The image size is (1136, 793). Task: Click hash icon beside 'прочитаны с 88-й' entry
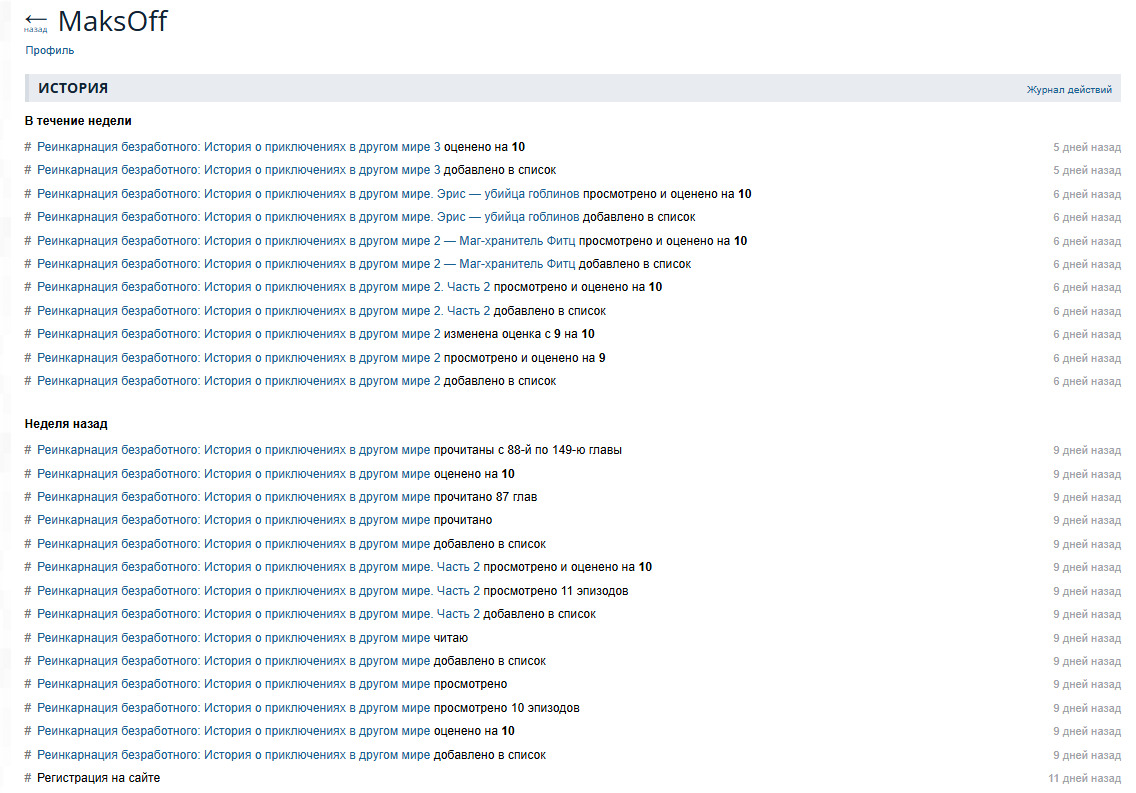(28, 450)
